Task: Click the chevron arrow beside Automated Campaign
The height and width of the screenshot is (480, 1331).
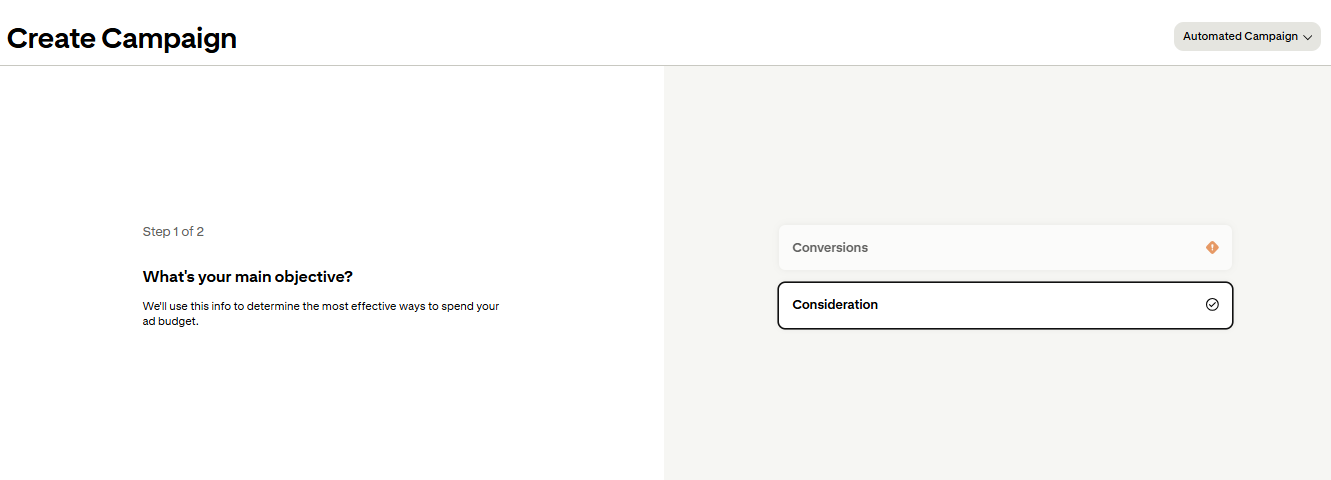Action: [x=1307, y=37]
